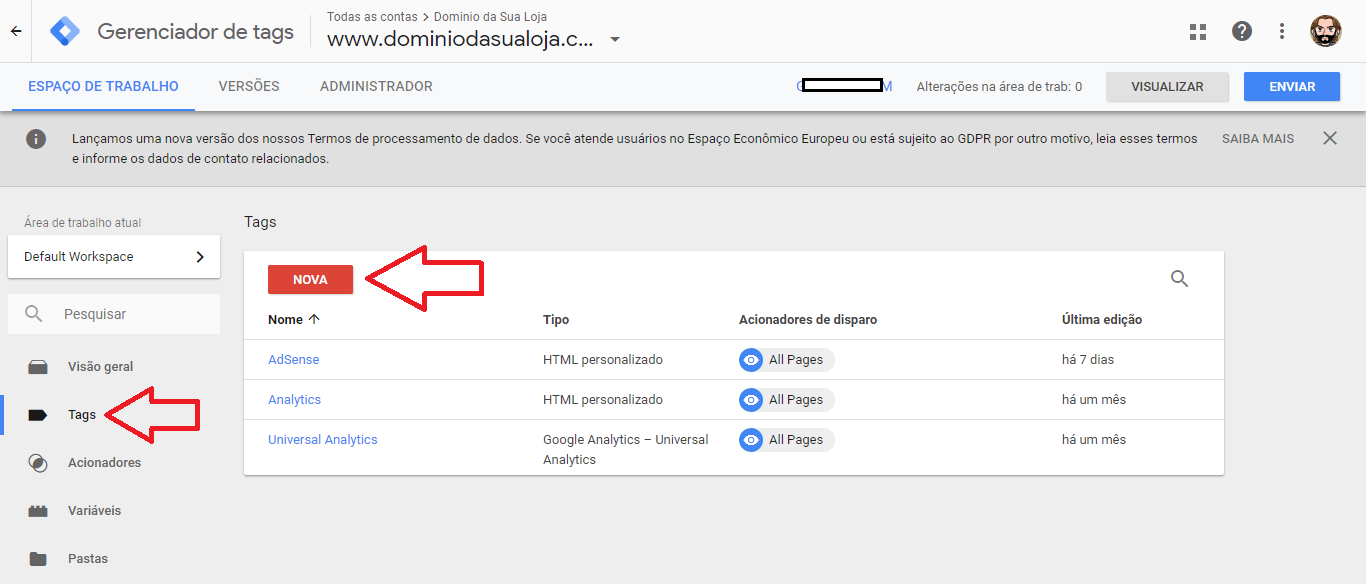Click the NOVA button to create a tag

tap(310, 280)
